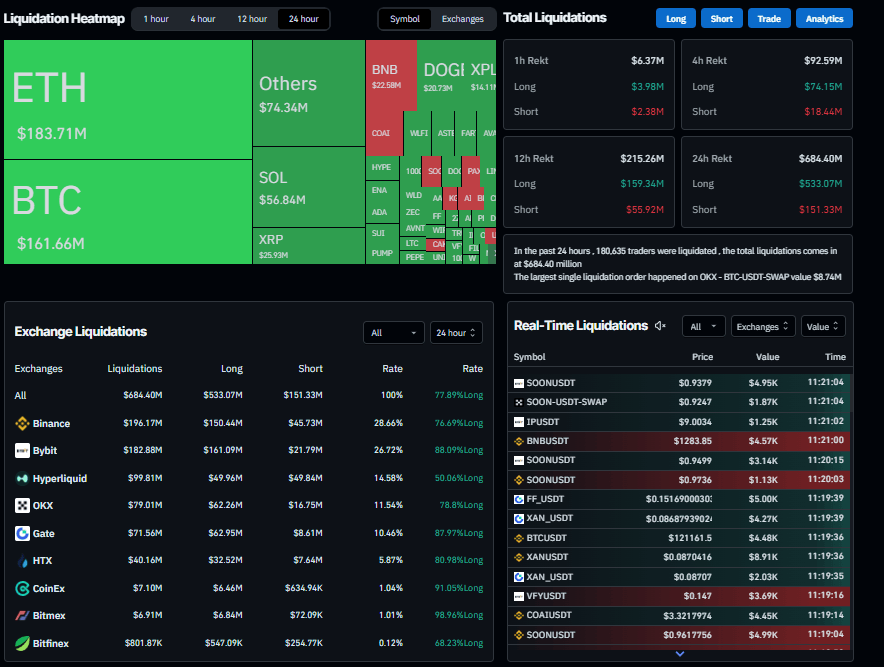Click the ETH tile in the heatmap

pos(127,98)
